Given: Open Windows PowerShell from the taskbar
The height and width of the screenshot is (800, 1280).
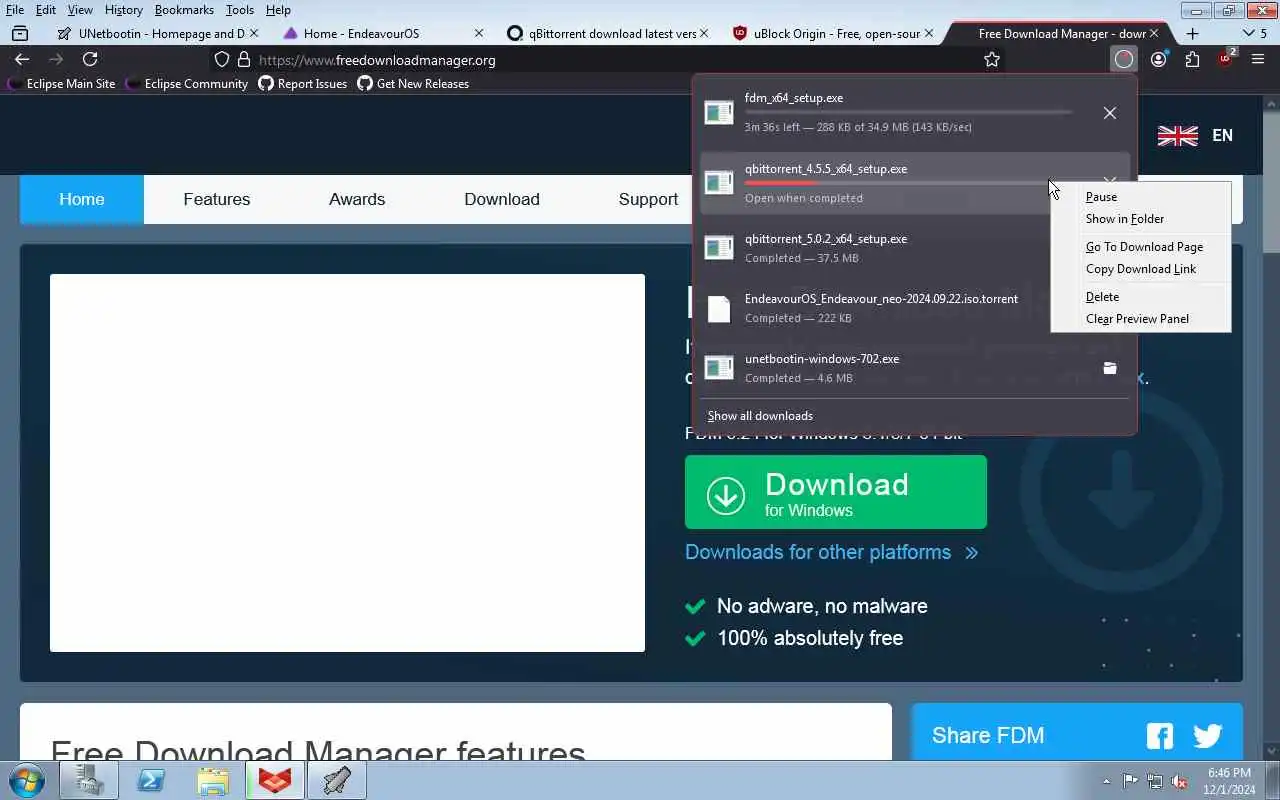Looking at the screenshot, I should pyautogui.click(x=151, y=780).
